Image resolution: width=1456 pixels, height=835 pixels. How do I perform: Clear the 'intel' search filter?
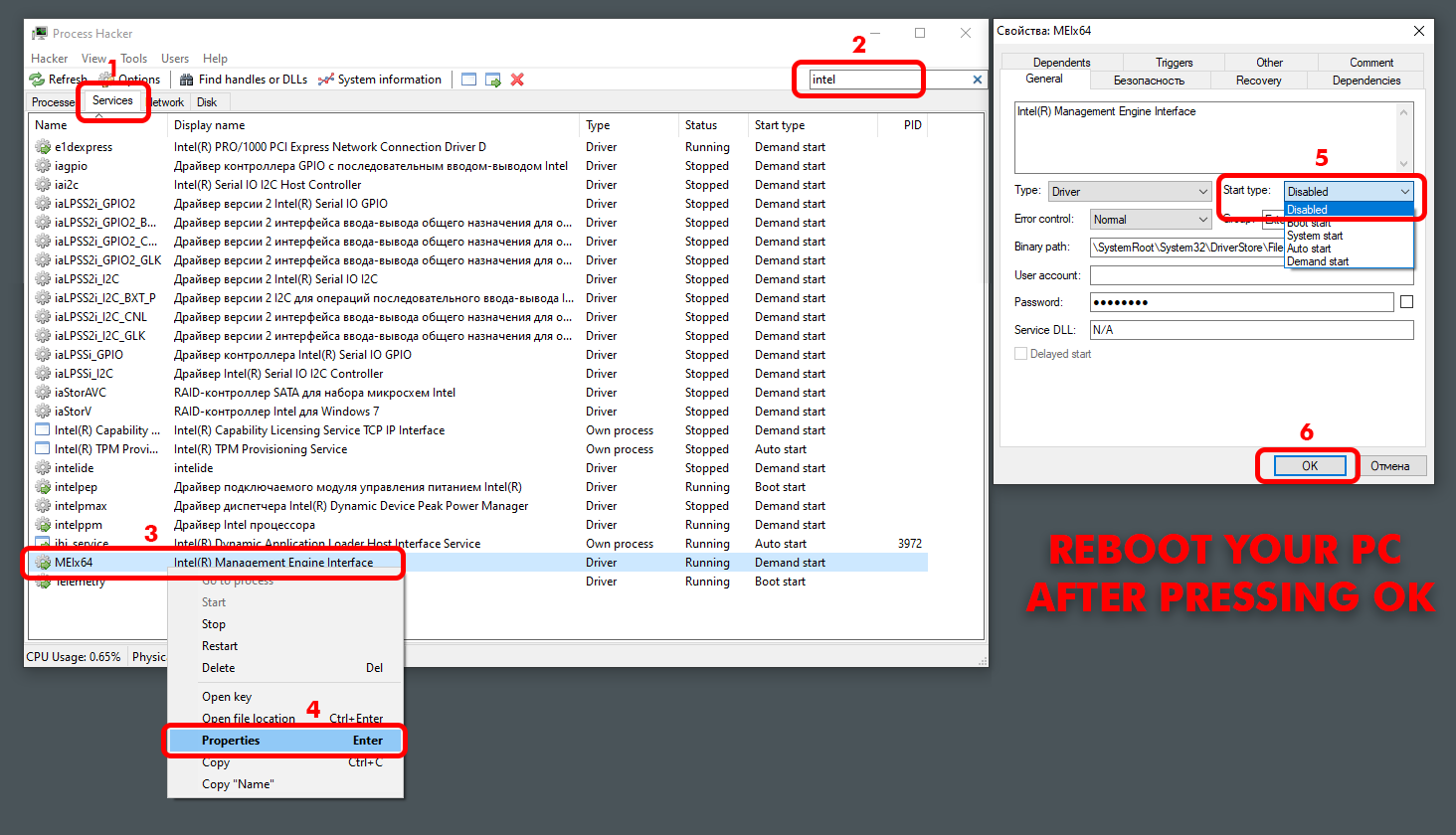[977, 80]
